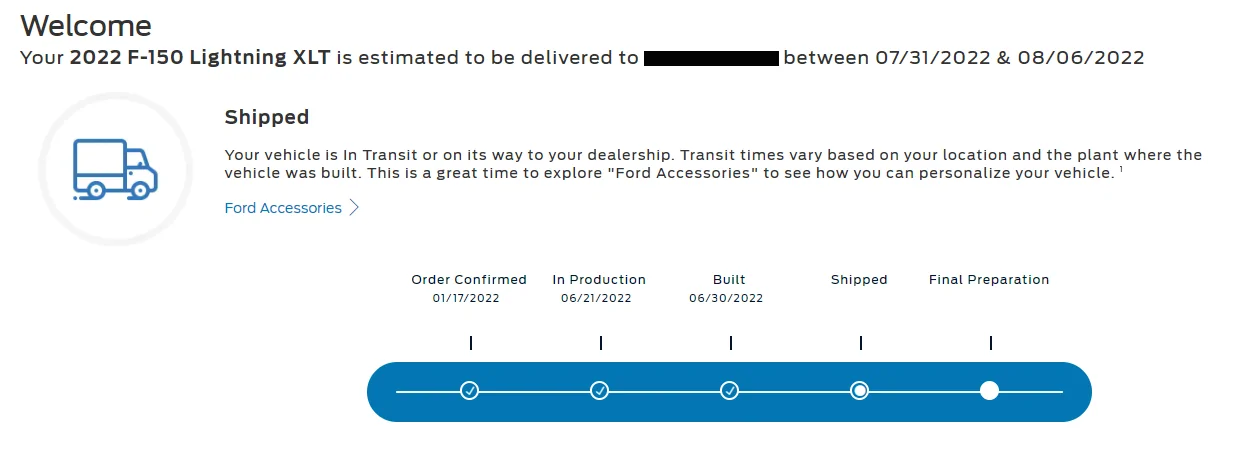Click the 06/30/2022 built date
Screen dimensions: 1252x454
pos(726,298)
